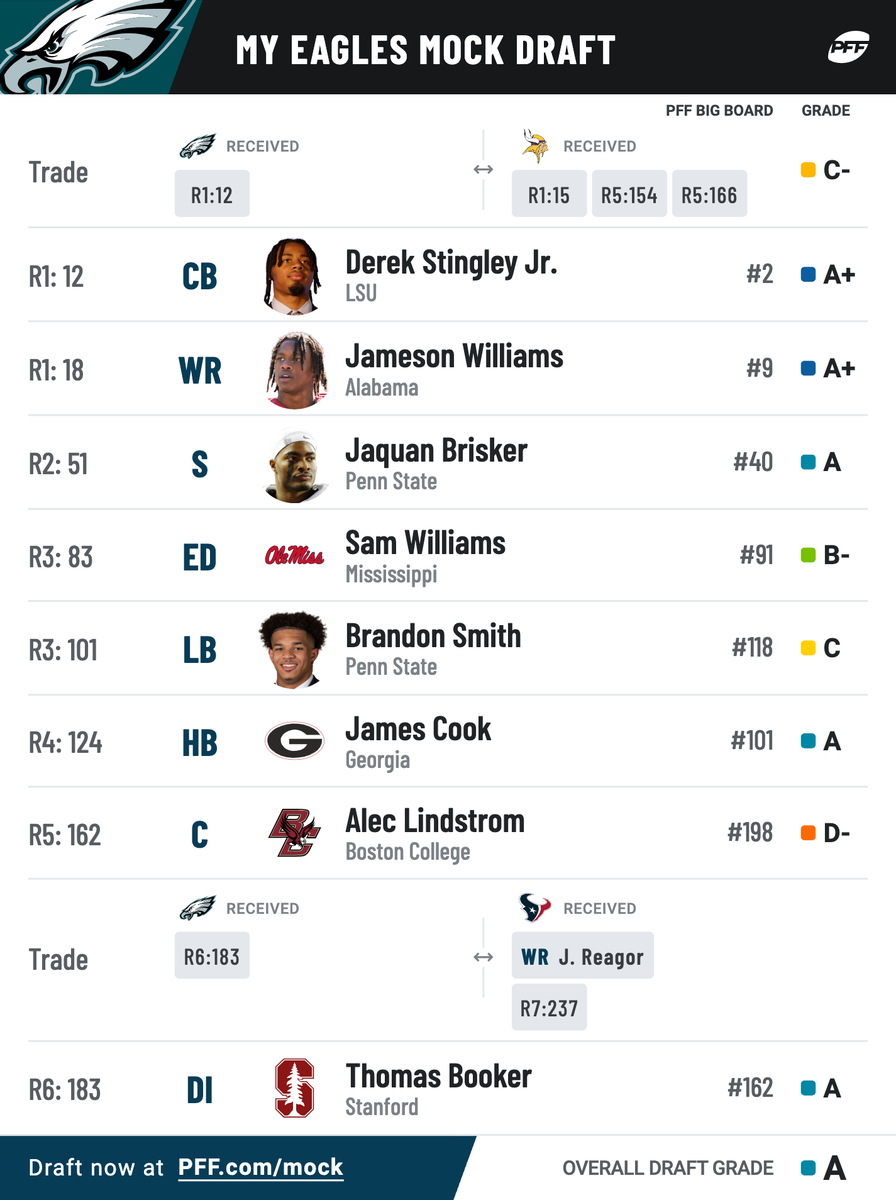
Task: Select the R5:154 pick chip
Action: 629,194
